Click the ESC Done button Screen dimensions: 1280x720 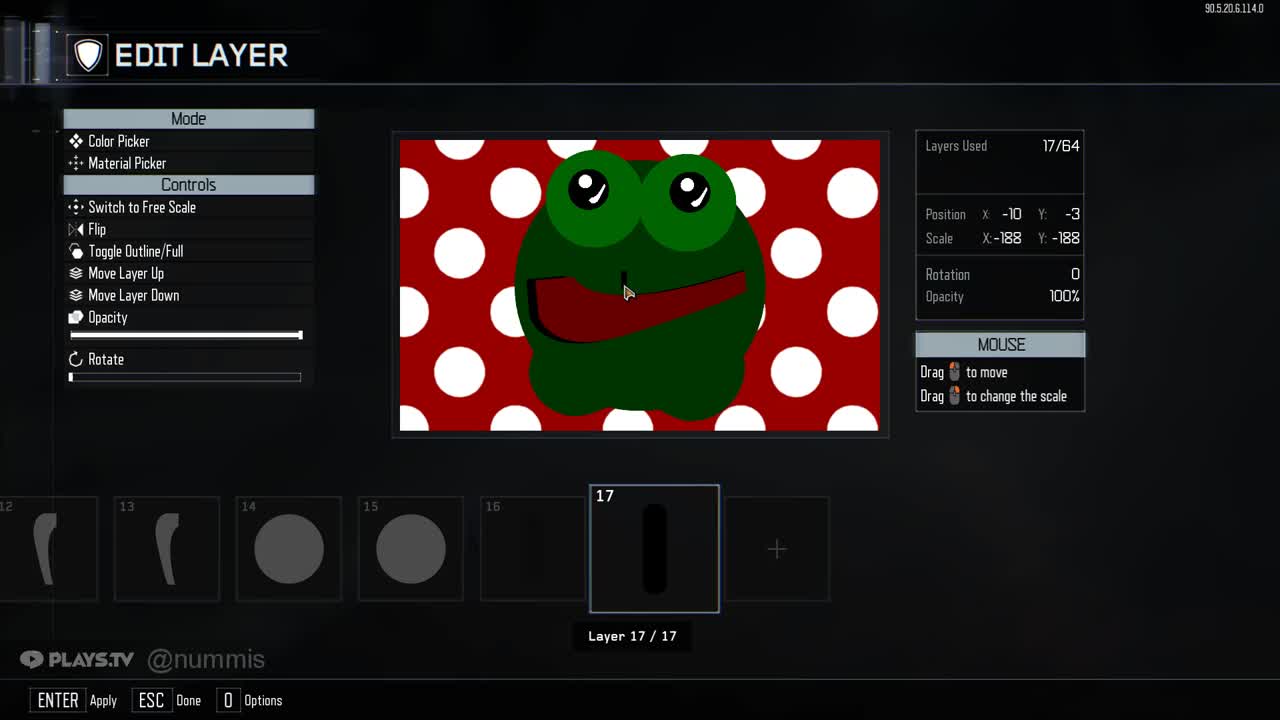[x=167, y=700]
